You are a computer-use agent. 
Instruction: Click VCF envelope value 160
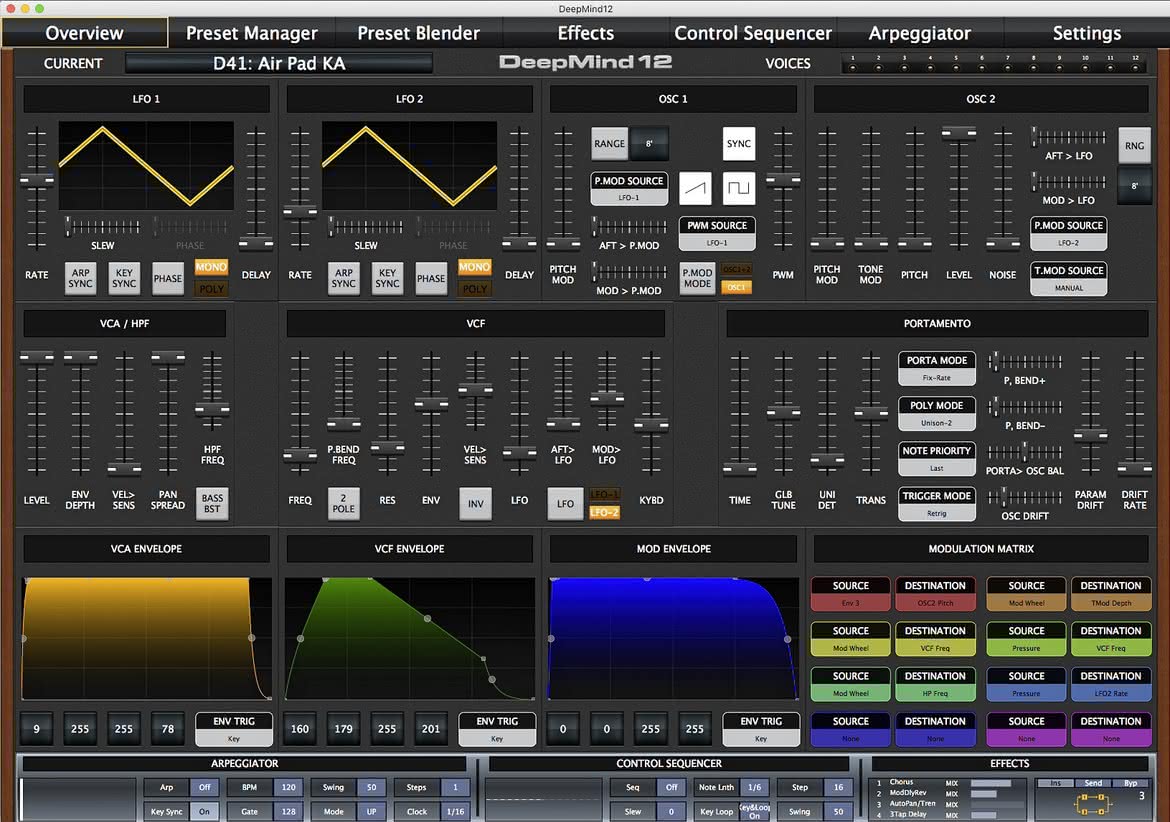(300, 729)
